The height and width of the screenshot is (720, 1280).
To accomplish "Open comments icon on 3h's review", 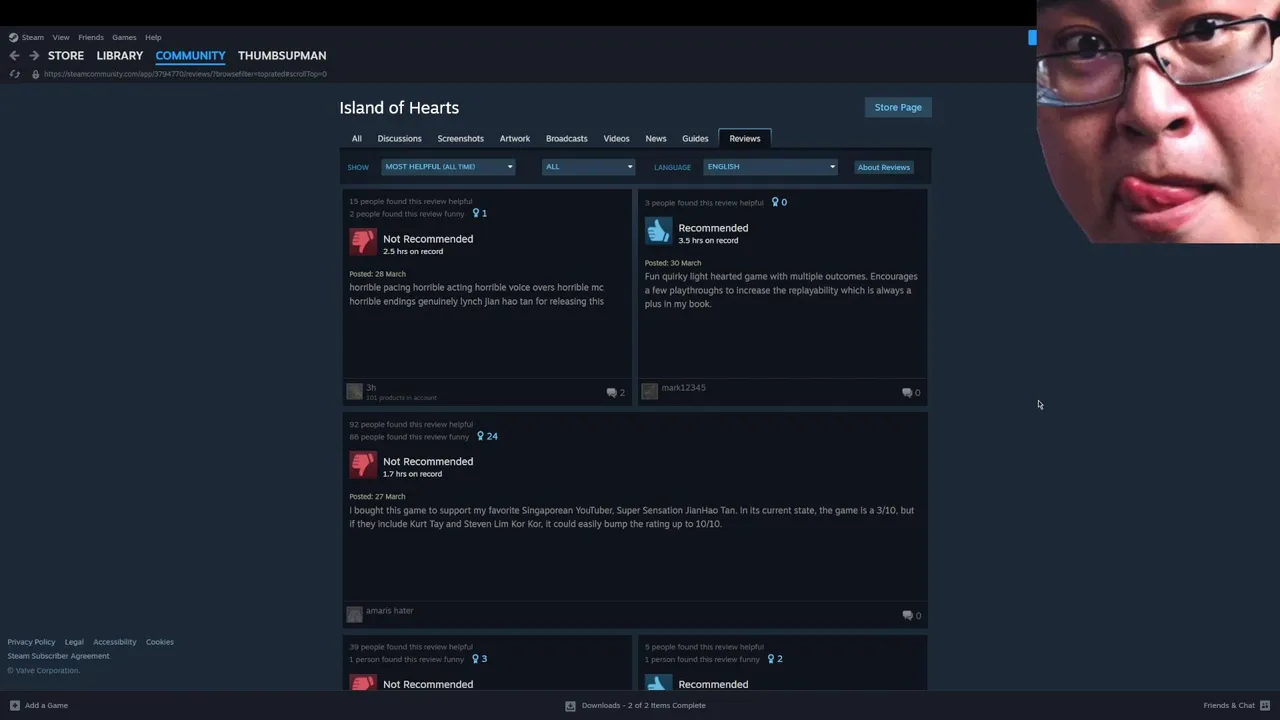I will click(x=611, y=393).
